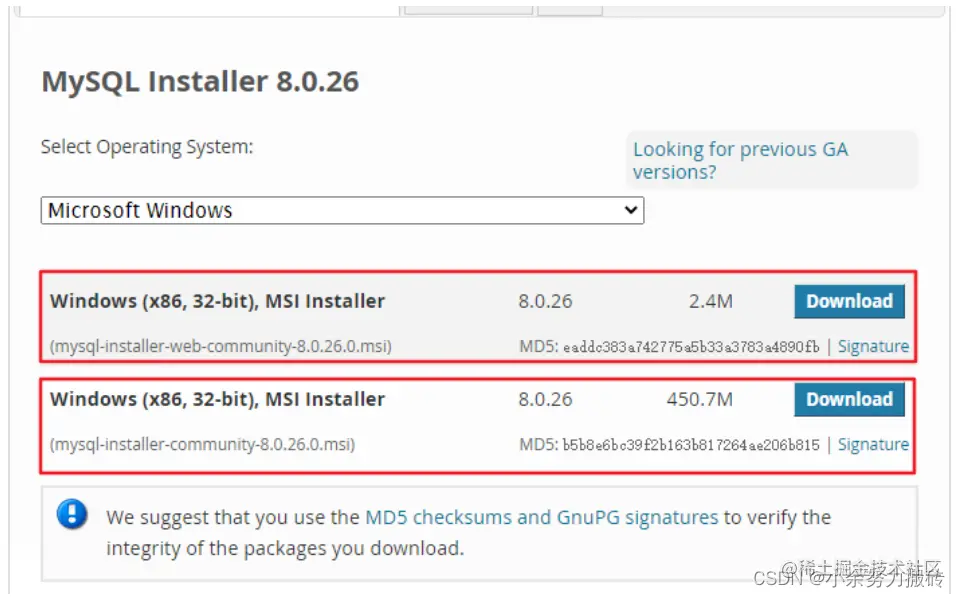Click the chevron arrow of the OS selector

pyautogui.click(x=631, y=211)
